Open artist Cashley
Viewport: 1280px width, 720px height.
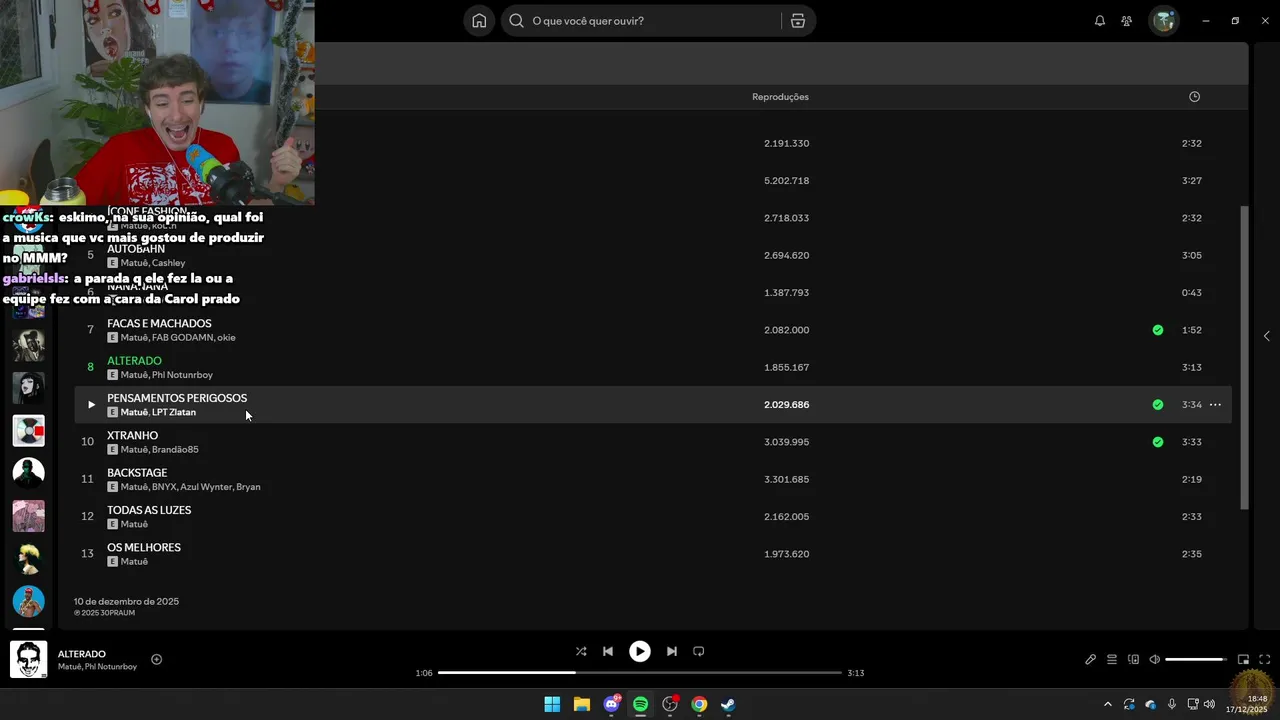[x=168, y=263]
